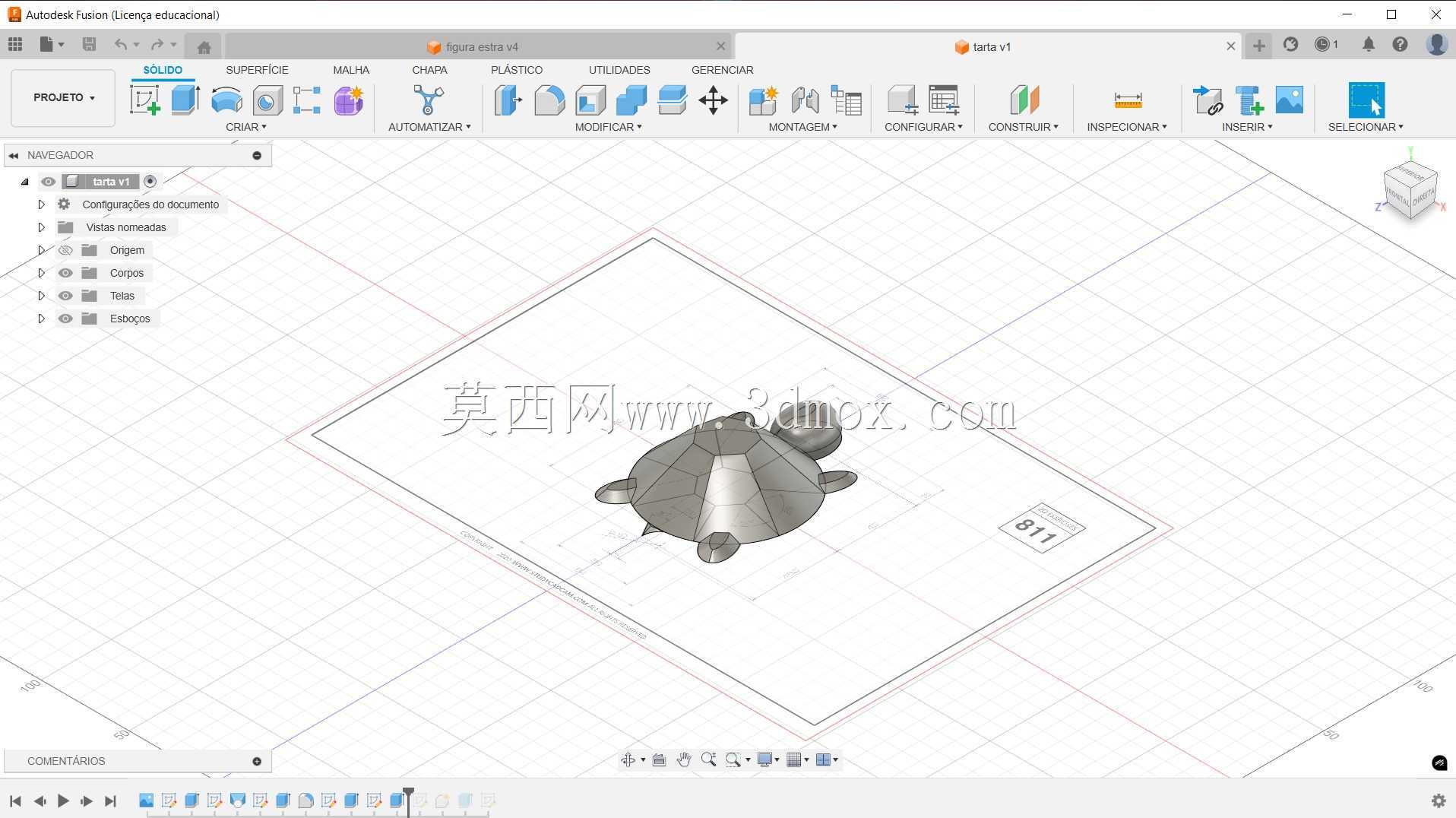The width and height of the screenshot is (1456, 818).
Task: Select the Create Sketch tool
Action: (x=144, y=100)
